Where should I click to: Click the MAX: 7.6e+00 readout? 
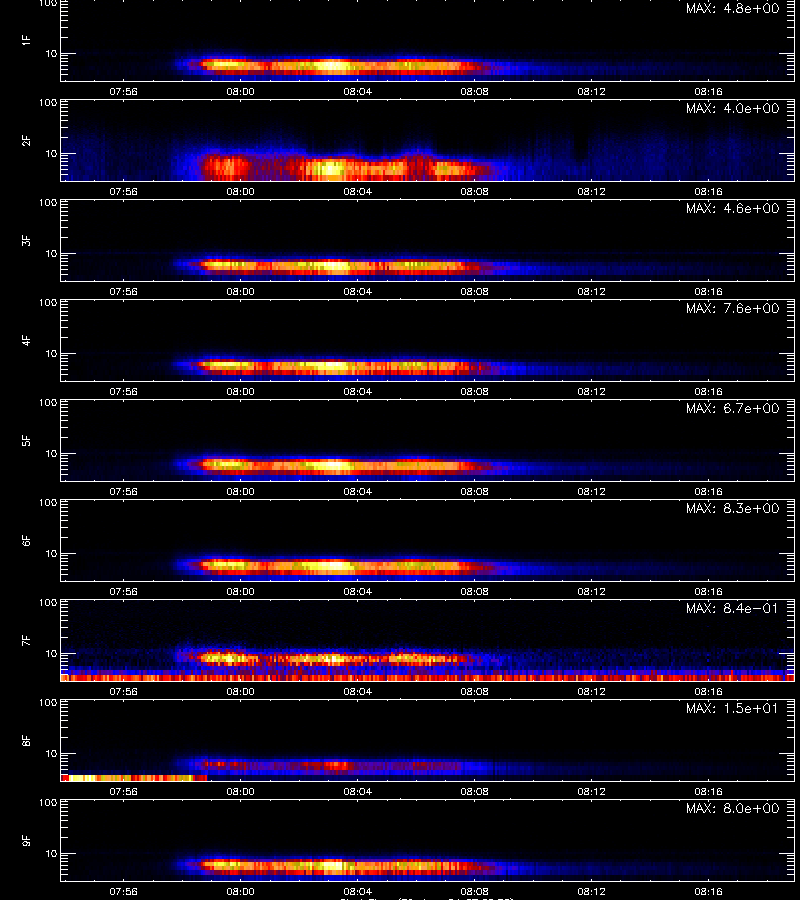point(732,308)
